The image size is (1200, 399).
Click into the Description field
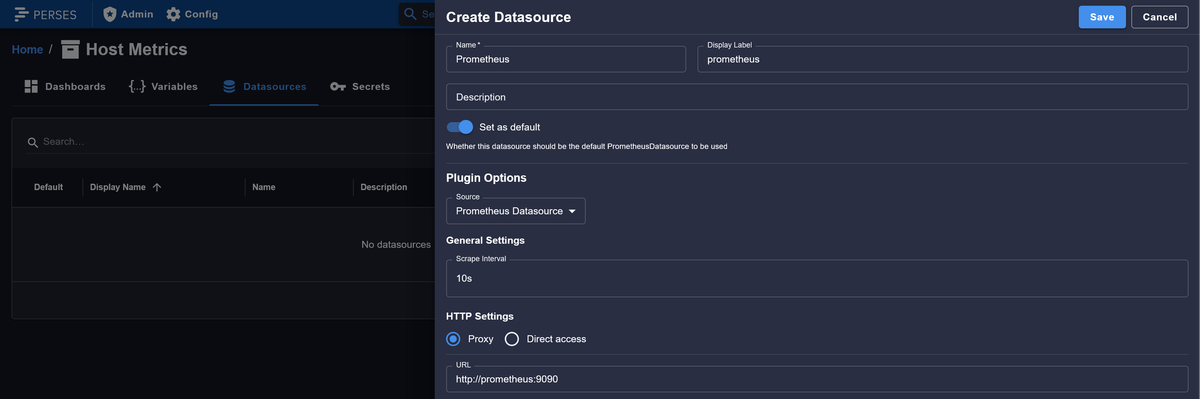tap(817, 97)
